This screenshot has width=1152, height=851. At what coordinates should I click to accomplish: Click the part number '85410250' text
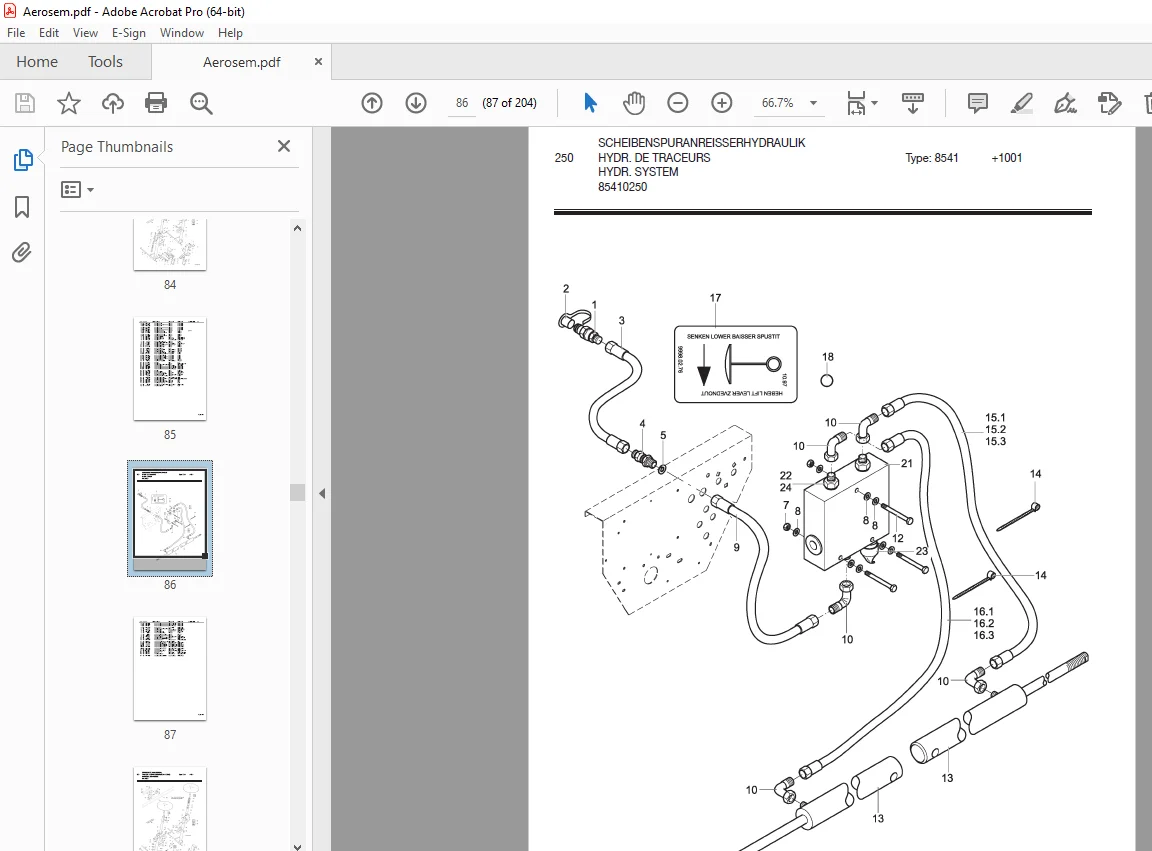pyautogui.click(x=622, y=187)
